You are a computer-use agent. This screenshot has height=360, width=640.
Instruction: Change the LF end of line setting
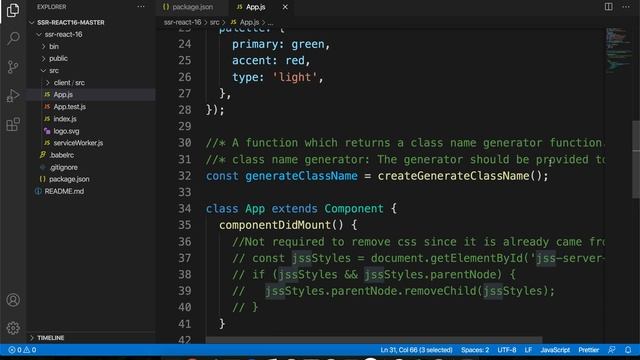[x=528, y=350]
